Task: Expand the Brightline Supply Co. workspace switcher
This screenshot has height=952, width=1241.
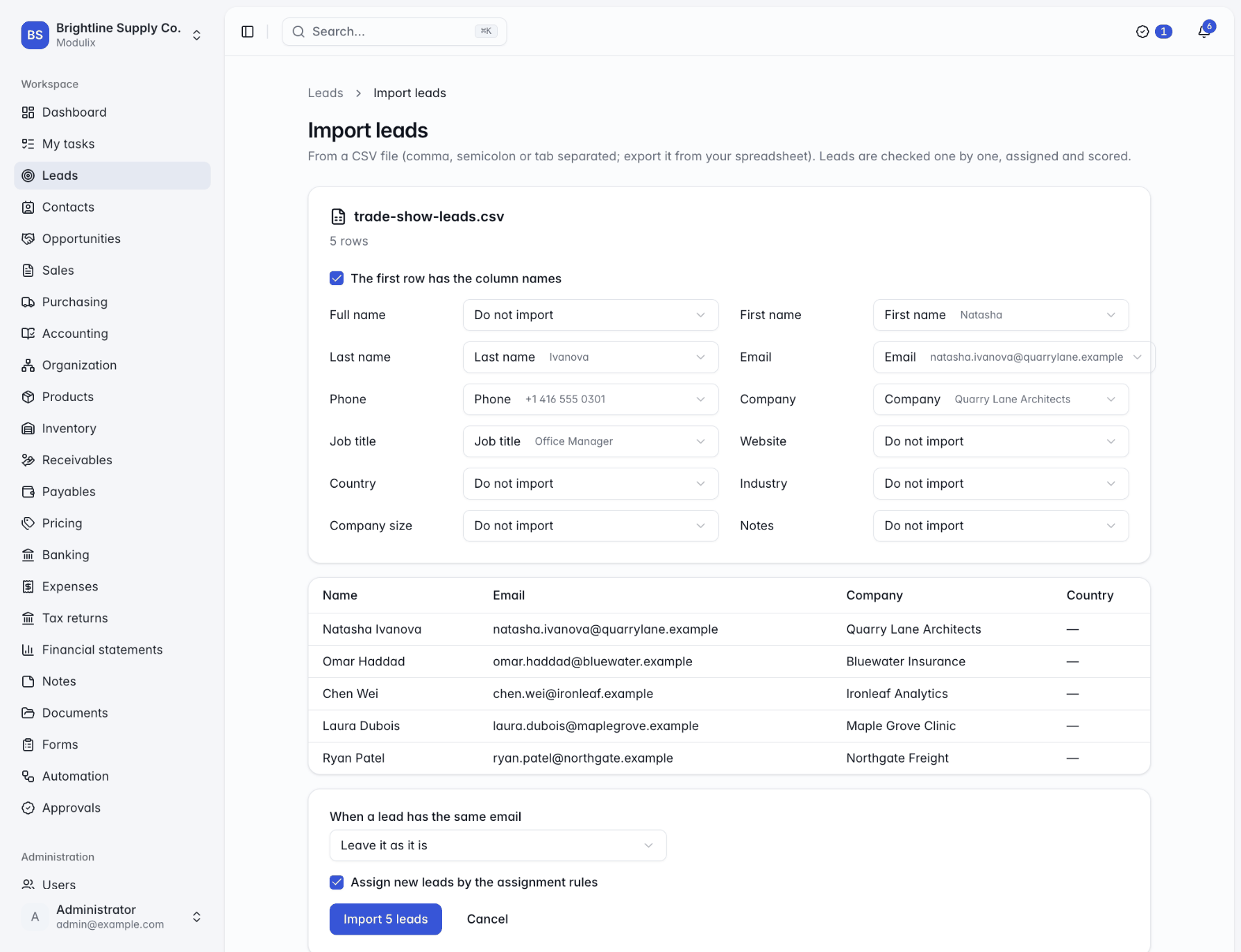Action: 112,35
